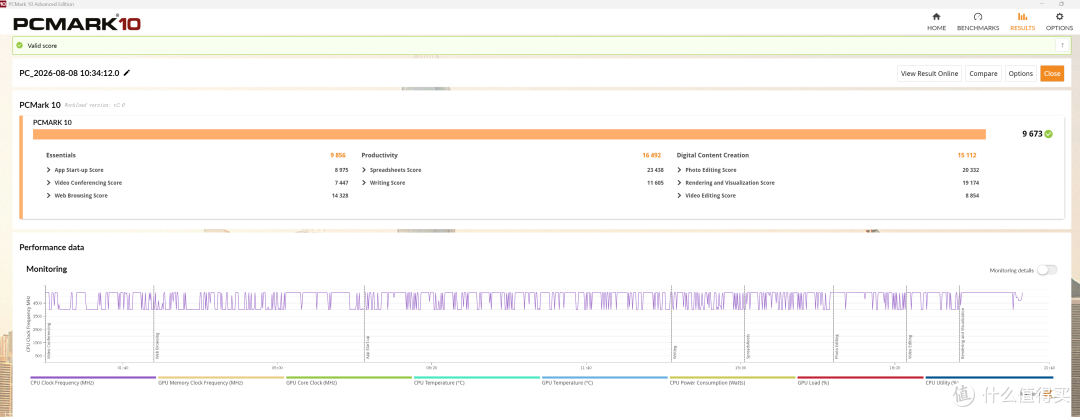Click Video Editing value 8 854
Screen dimensions: 1080x417
(971, 196)
